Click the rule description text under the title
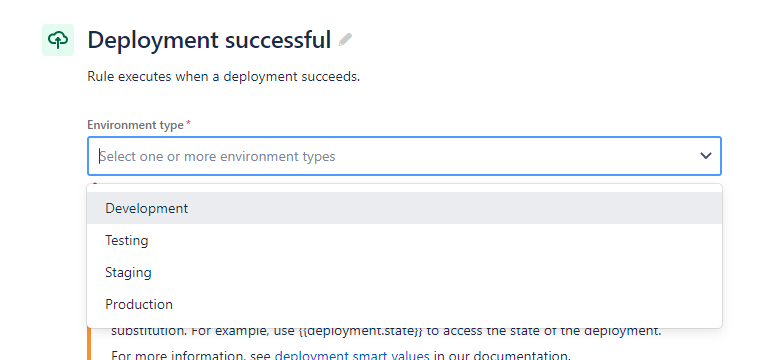The height and width of the screenshot is (360, 776). pos(224,77)
